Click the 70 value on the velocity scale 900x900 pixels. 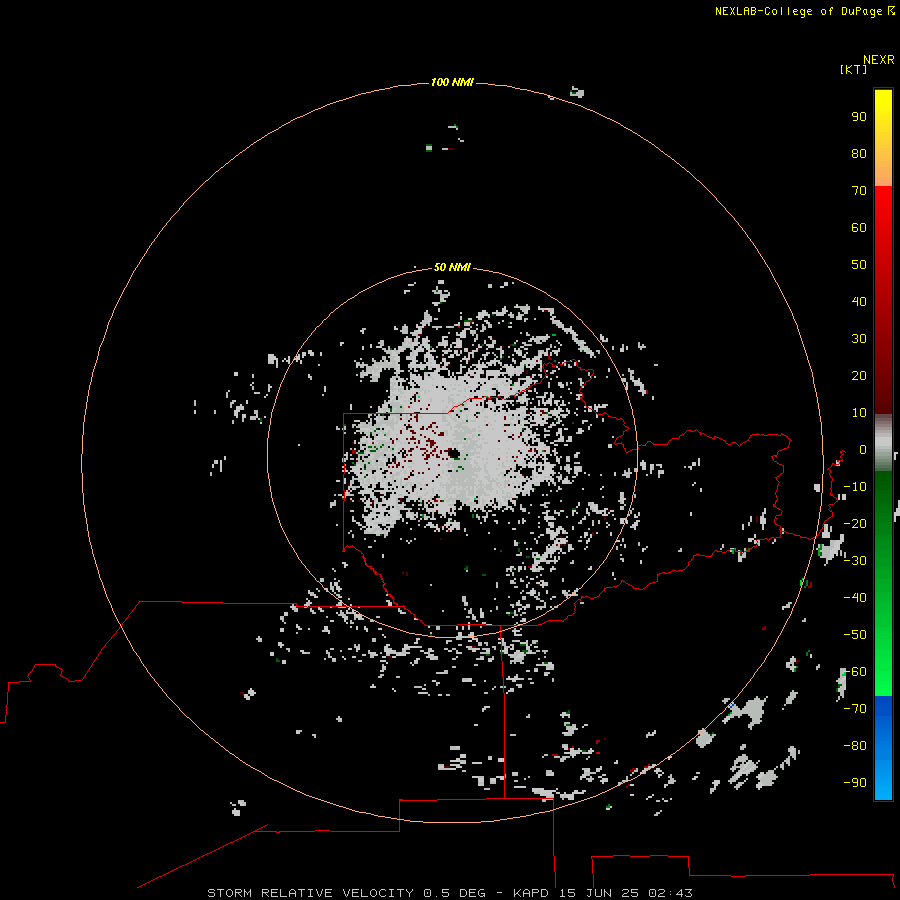point(859,191)
